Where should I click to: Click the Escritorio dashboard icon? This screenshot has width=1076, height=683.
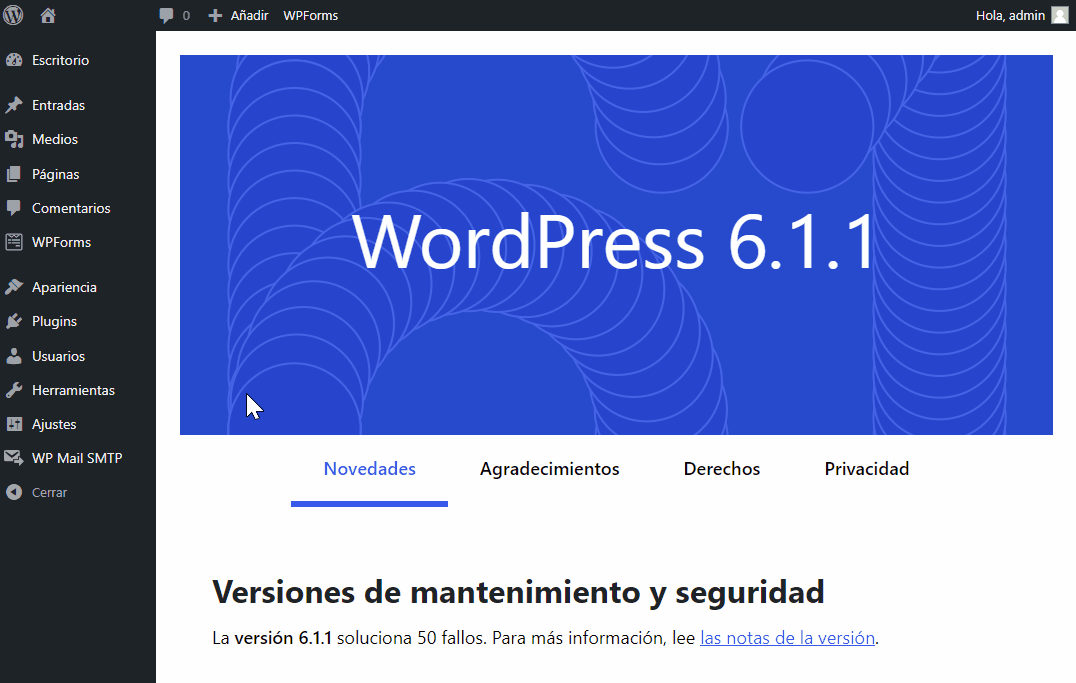click(14, 60)
